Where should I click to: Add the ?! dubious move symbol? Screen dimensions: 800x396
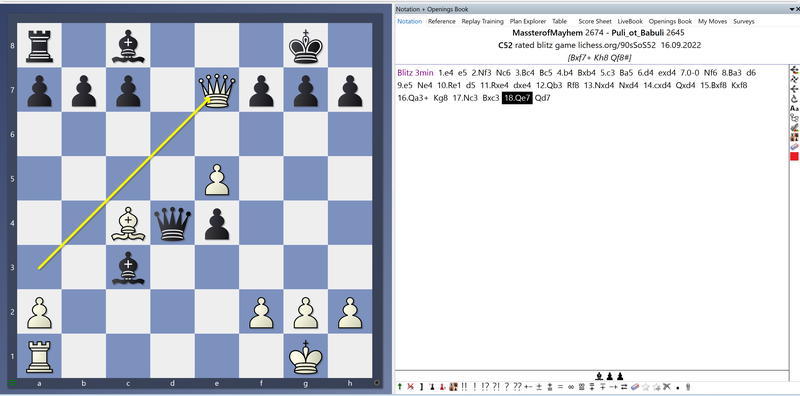[496, 387]
